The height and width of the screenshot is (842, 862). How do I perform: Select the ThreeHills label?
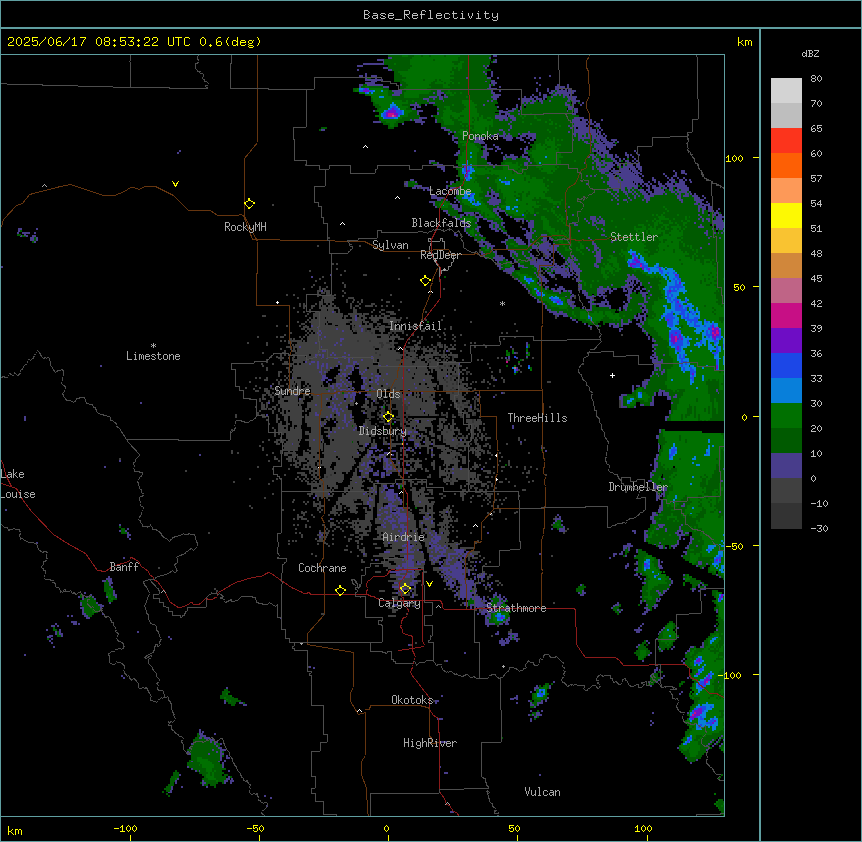click(x=537, y=418)
